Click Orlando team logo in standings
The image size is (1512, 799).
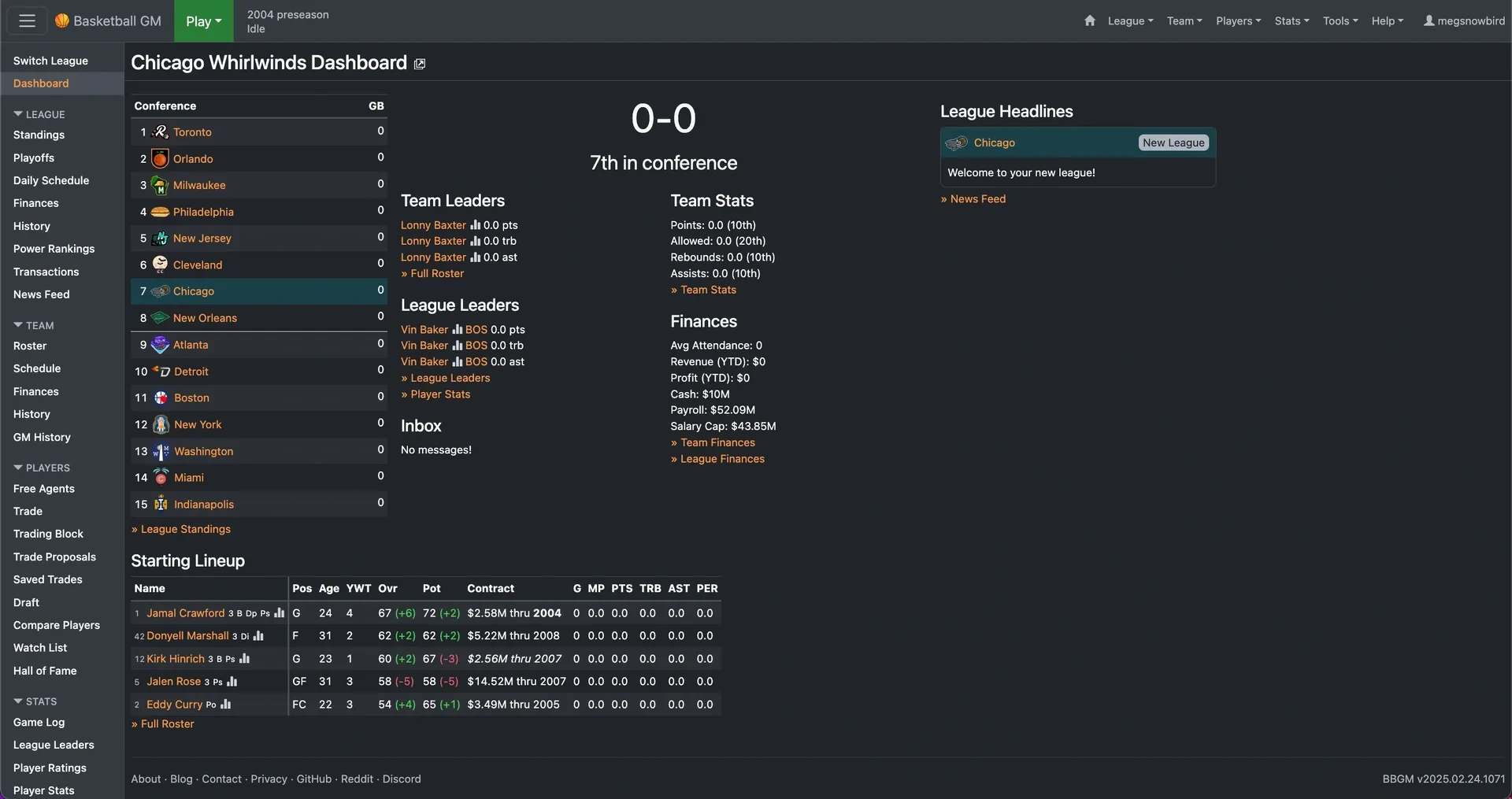point(160,159)
